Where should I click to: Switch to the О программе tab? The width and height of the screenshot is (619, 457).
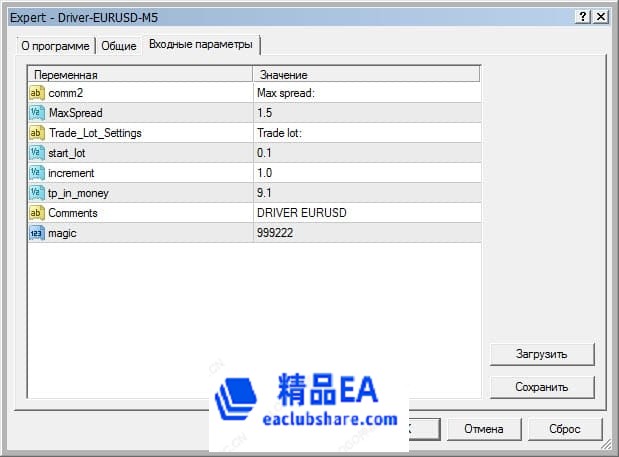56,46
